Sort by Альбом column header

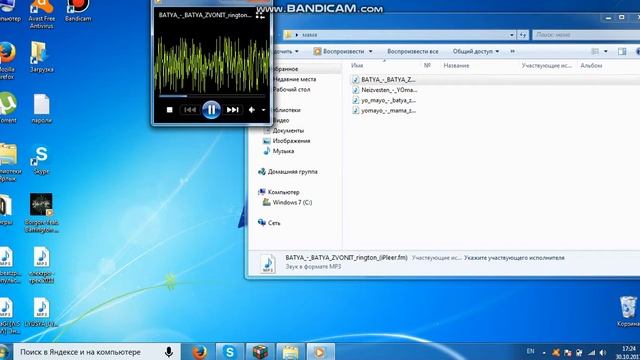pos(591,65)
